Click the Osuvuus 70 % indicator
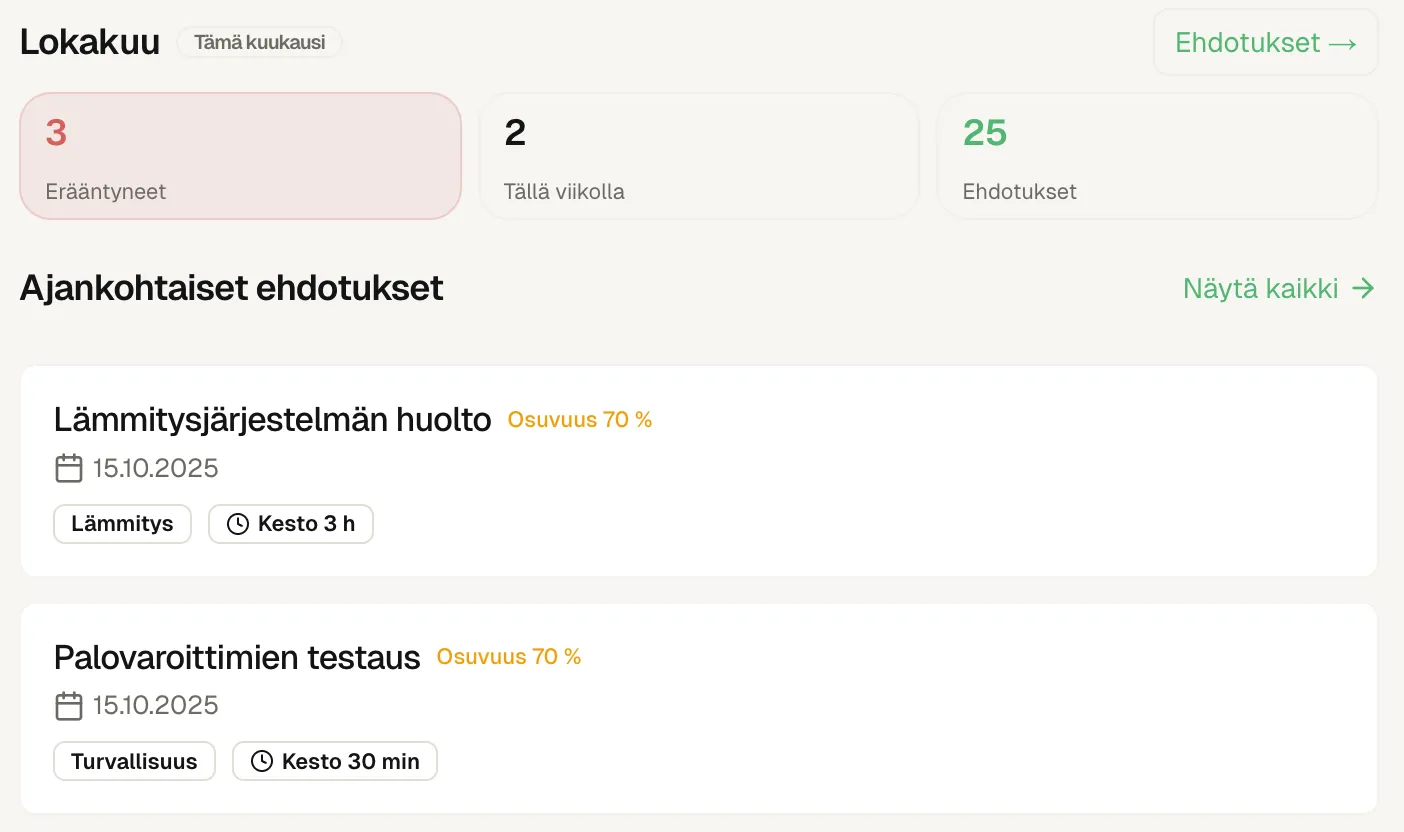Viewport: 1404px width, 832px height. tap(579, 419)
